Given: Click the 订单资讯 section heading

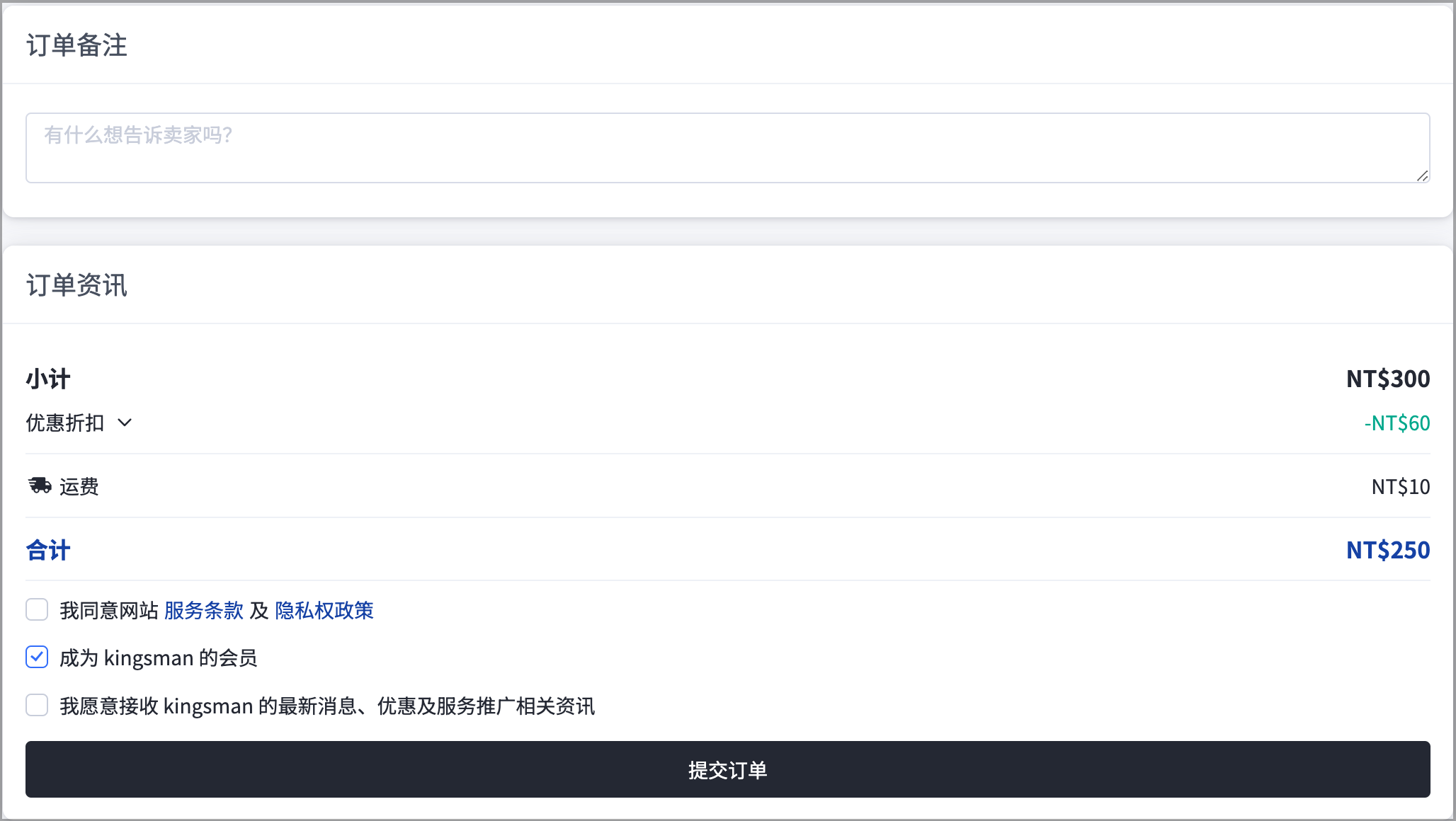Looking at the screenshot, I should [77, 285].
